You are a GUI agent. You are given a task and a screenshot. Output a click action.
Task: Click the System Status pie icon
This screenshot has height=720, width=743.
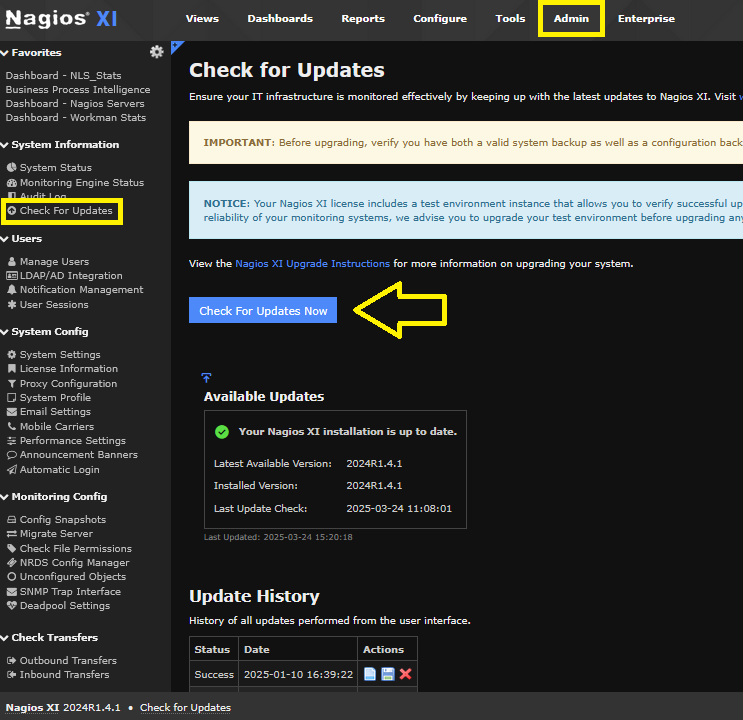click(12, 167)
